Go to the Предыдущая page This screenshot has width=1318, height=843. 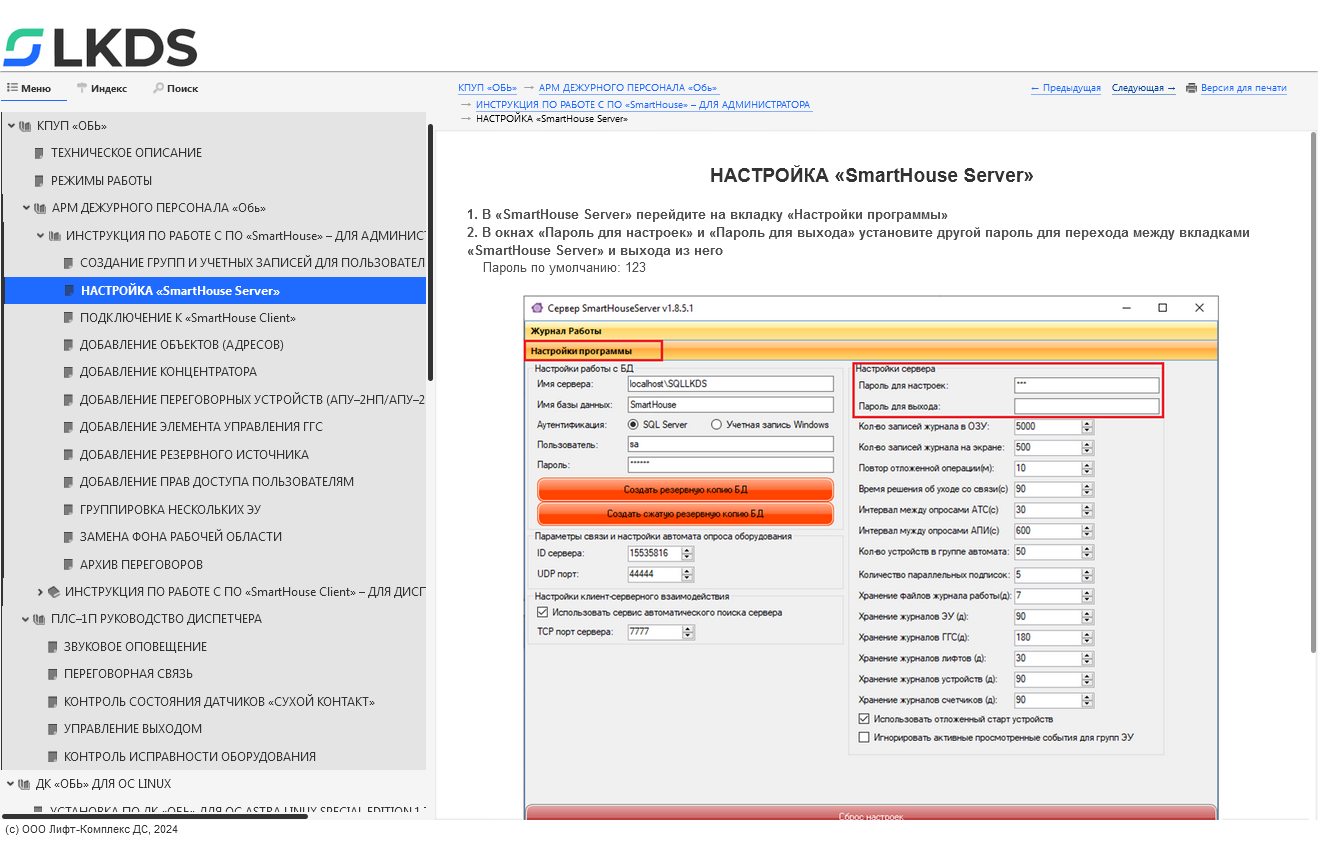1066,88
